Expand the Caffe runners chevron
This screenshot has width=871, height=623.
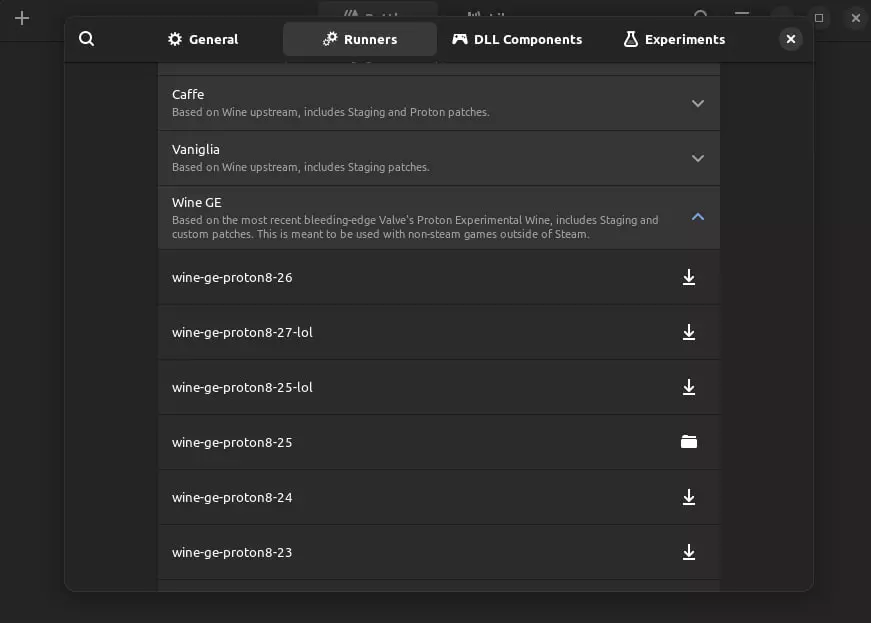(698, 103)
